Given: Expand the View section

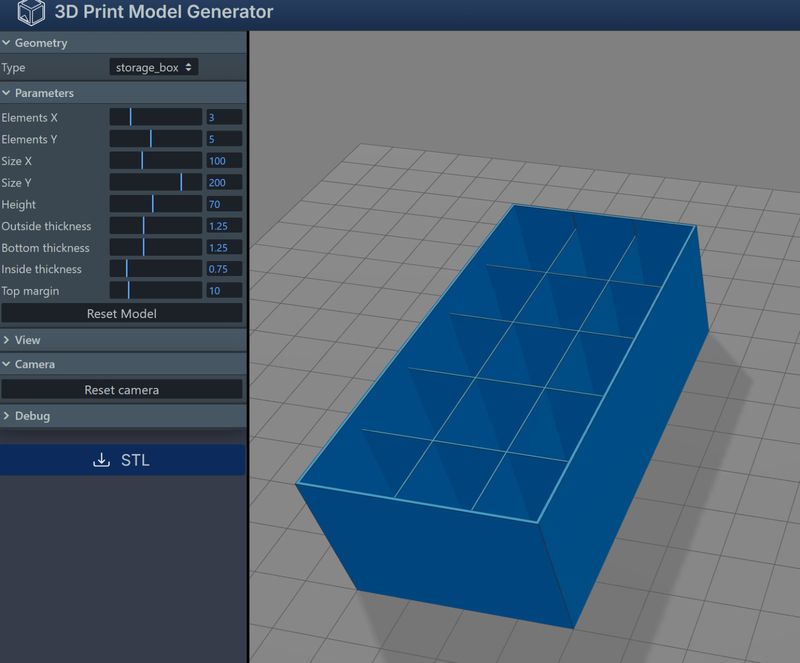Looking at the screenshot, I should click(30, 340).
